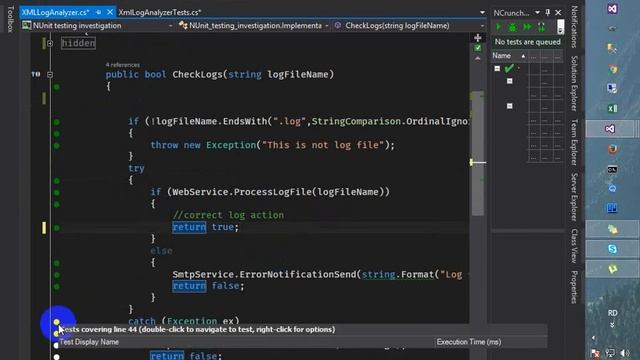Click green check indicator above editor scrollbar
640x360 pixels.
point(478,48)
